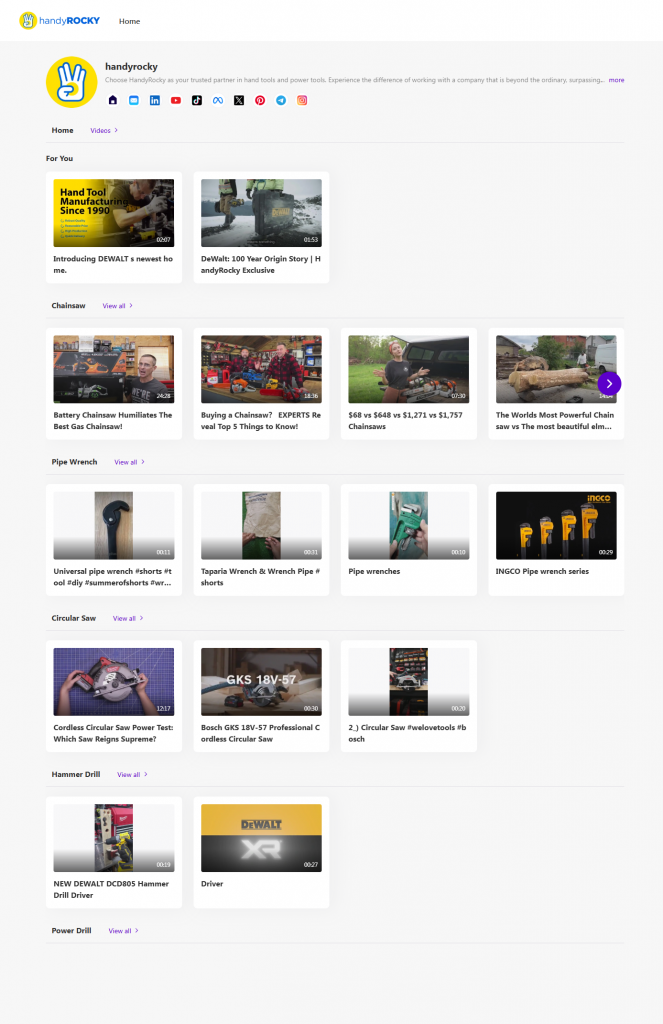663x1024 pixels.
Task: Open the 'Driver' video title
Action: [212, 884]
